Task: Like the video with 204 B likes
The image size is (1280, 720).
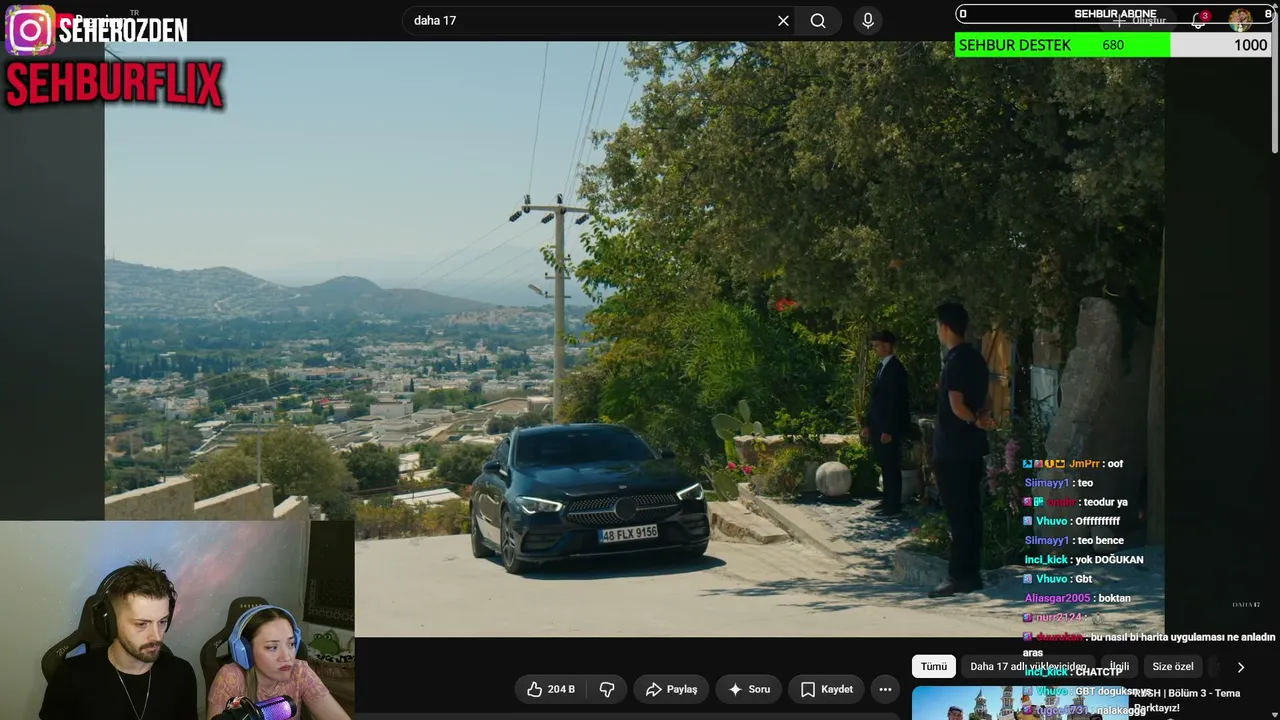Action: coord(550,689)
